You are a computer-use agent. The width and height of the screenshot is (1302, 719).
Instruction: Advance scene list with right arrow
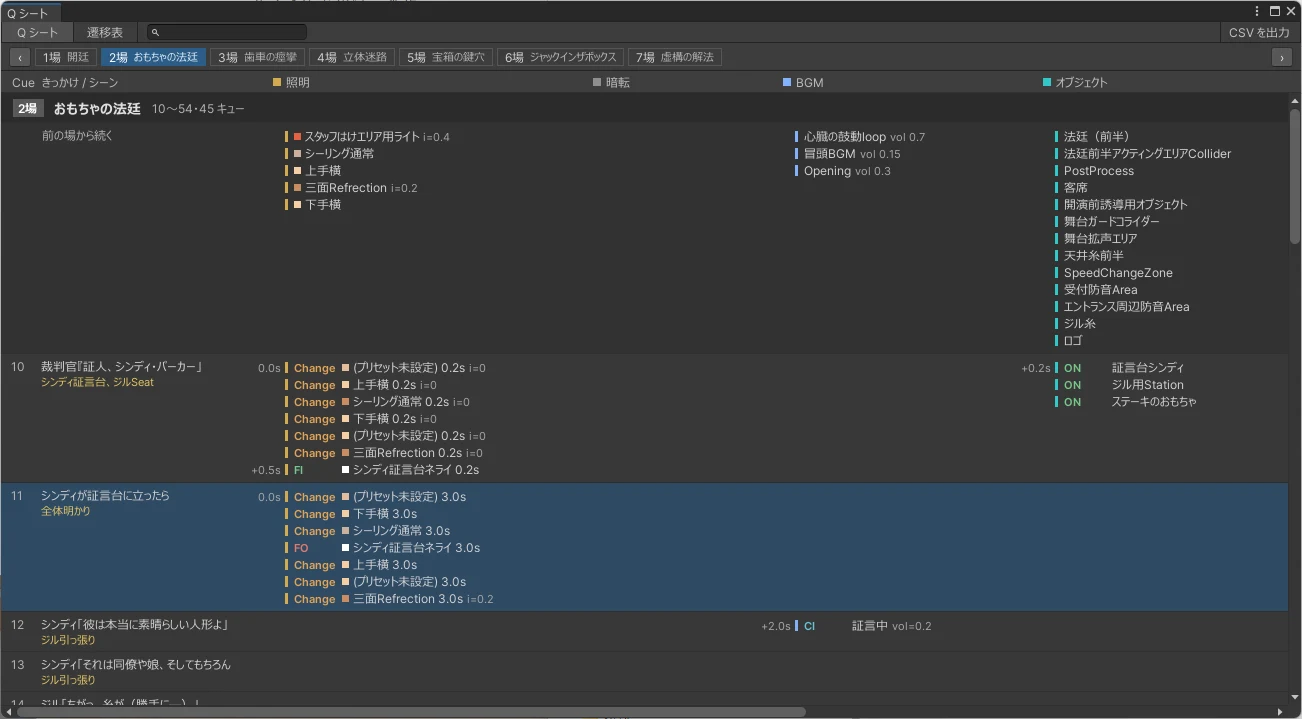tap(1282, 57)
